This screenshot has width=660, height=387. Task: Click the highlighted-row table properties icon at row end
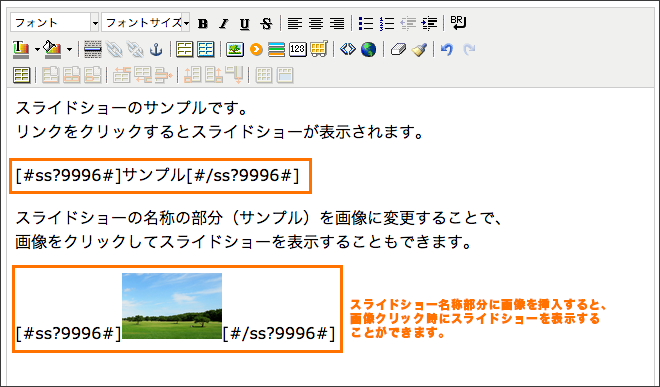point(285,76)
